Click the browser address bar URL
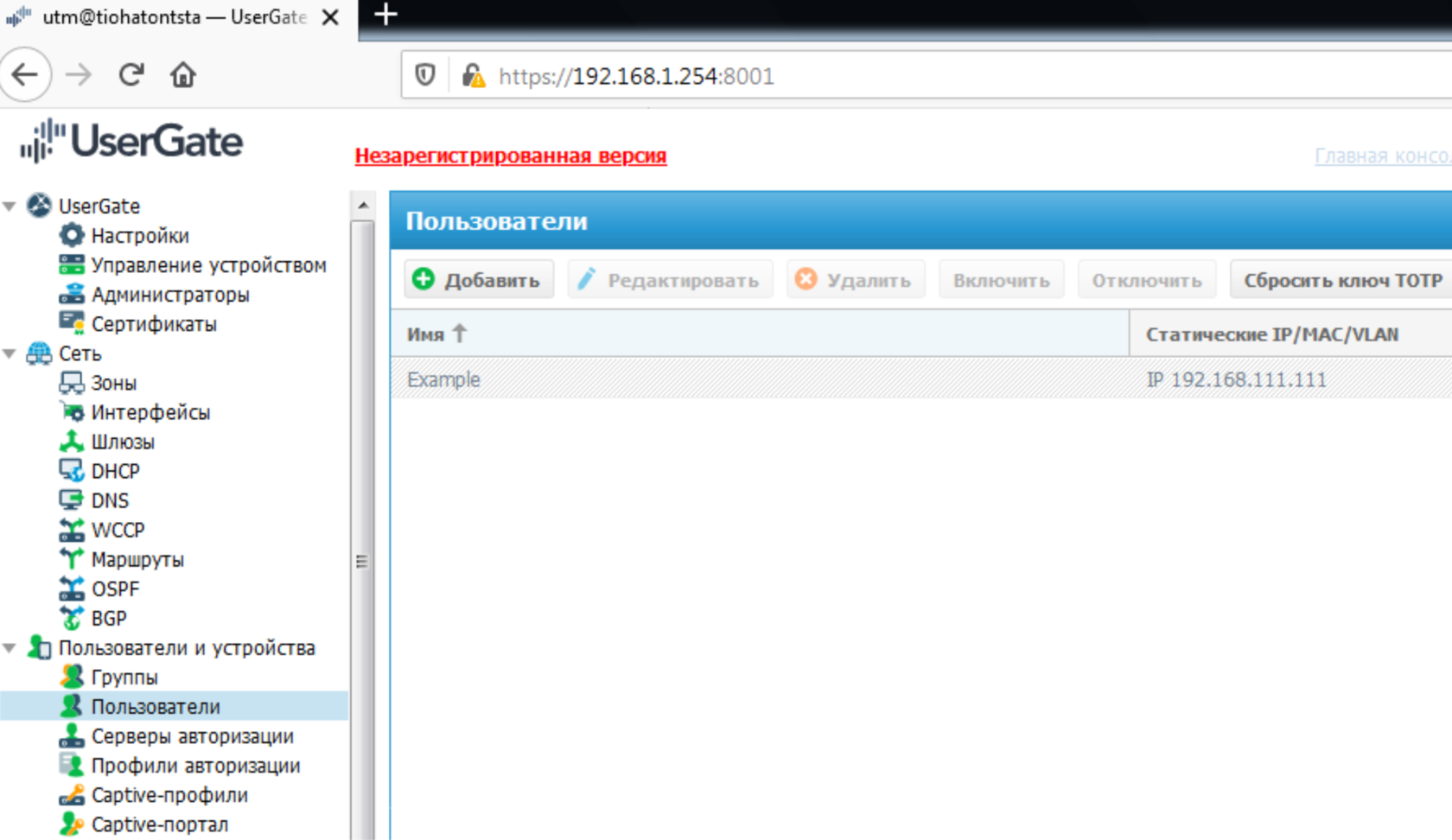 (636, 76)
